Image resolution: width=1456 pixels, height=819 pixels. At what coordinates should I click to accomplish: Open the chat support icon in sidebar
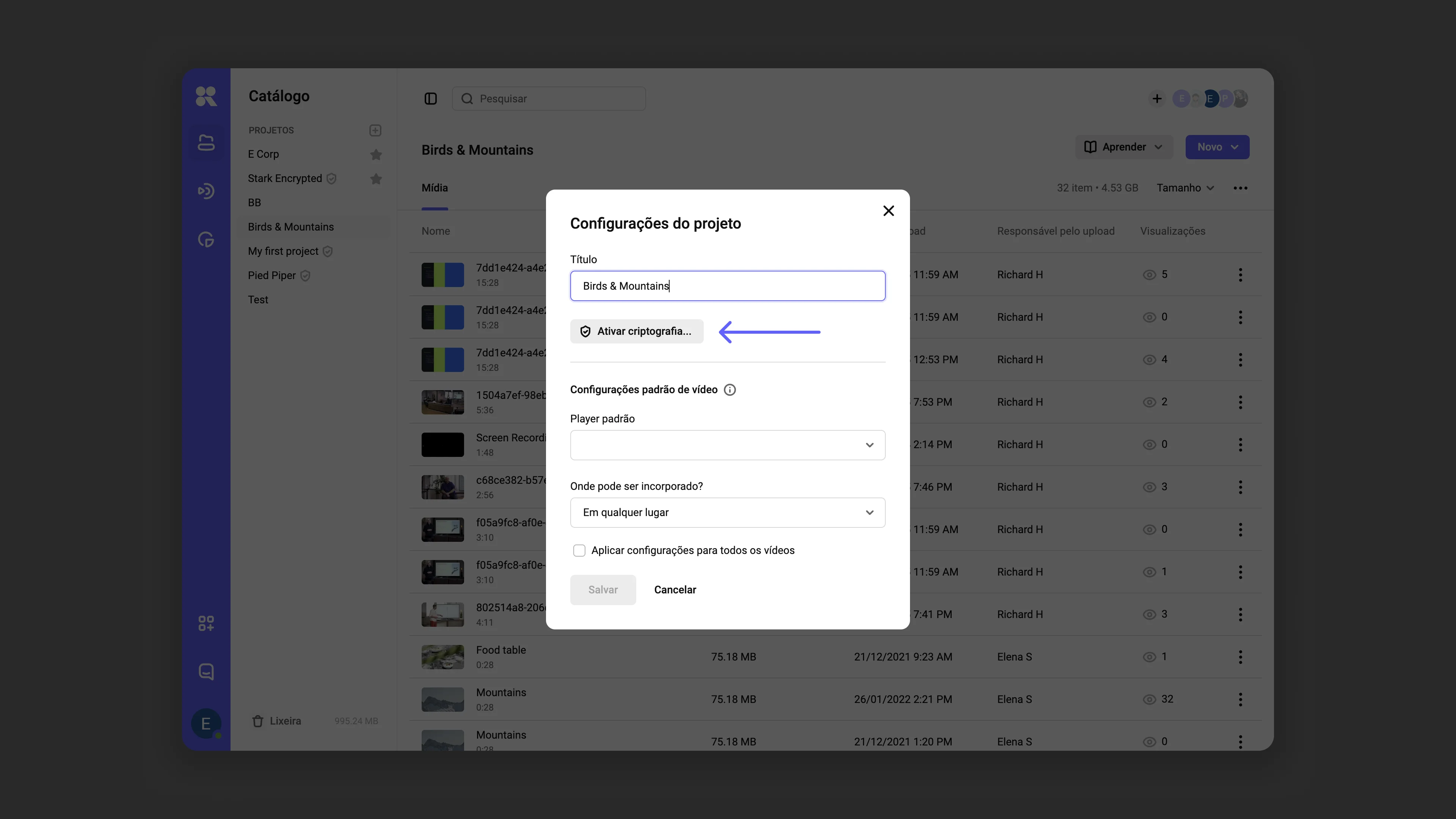coord(206,672)
